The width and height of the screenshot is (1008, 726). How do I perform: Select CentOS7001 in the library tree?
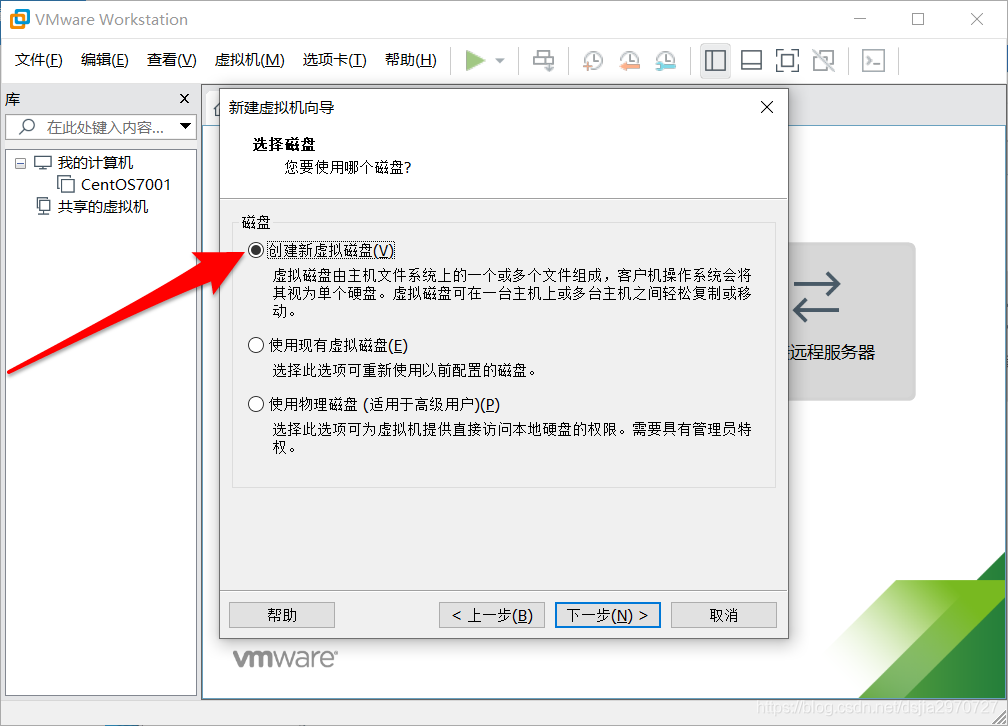125,185
